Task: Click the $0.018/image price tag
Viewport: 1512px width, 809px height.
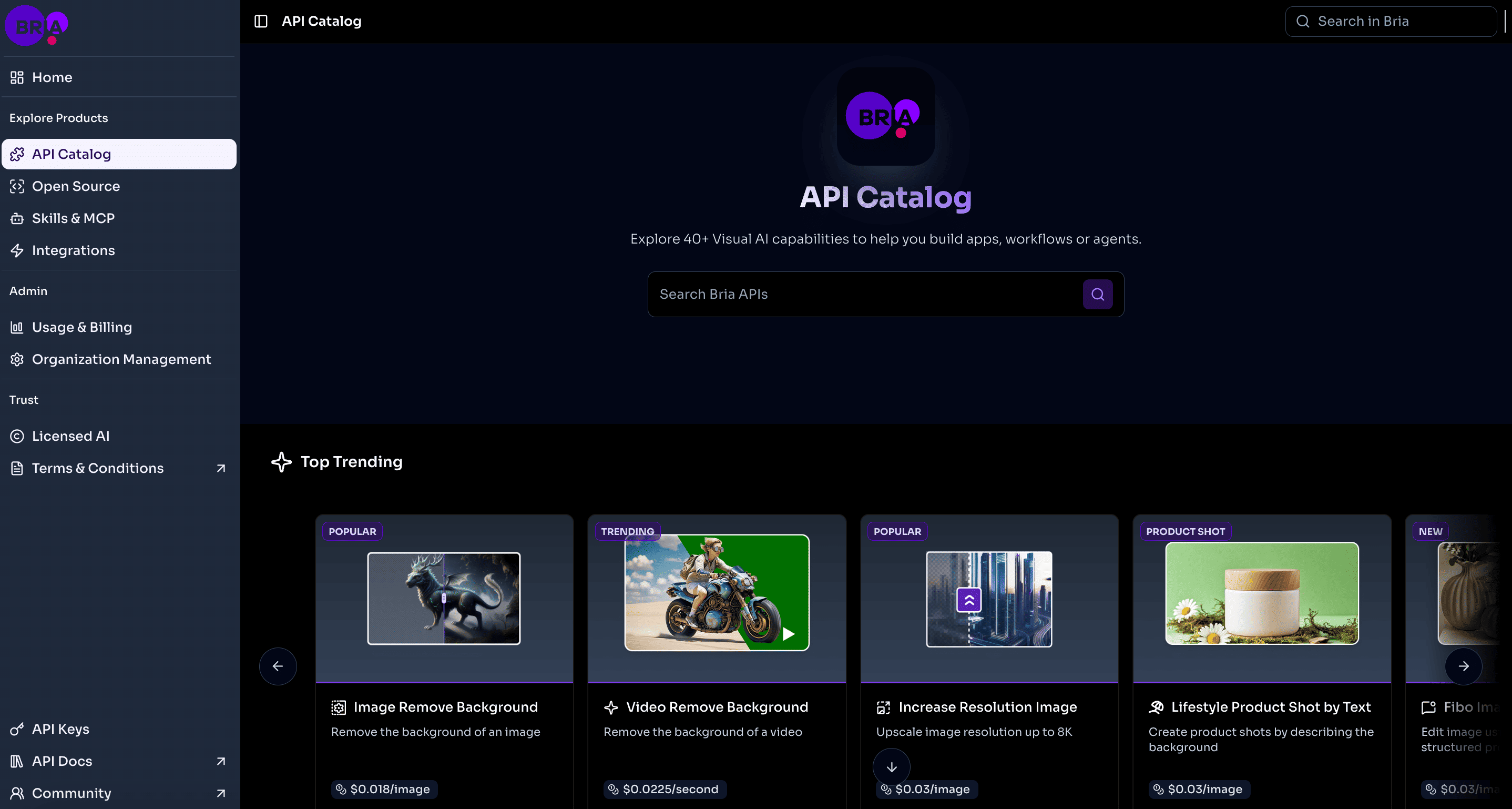Action: (384, 790)
